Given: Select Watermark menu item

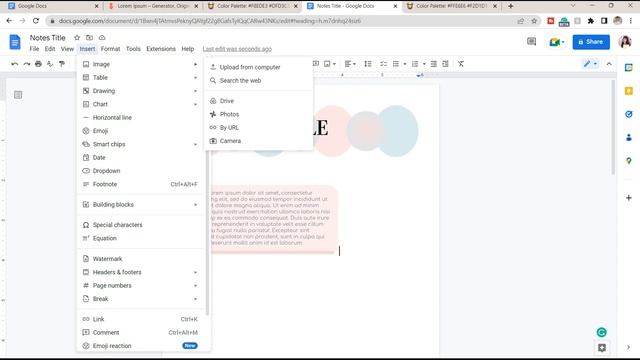Looking at the screenshot, I should point(140,259).
